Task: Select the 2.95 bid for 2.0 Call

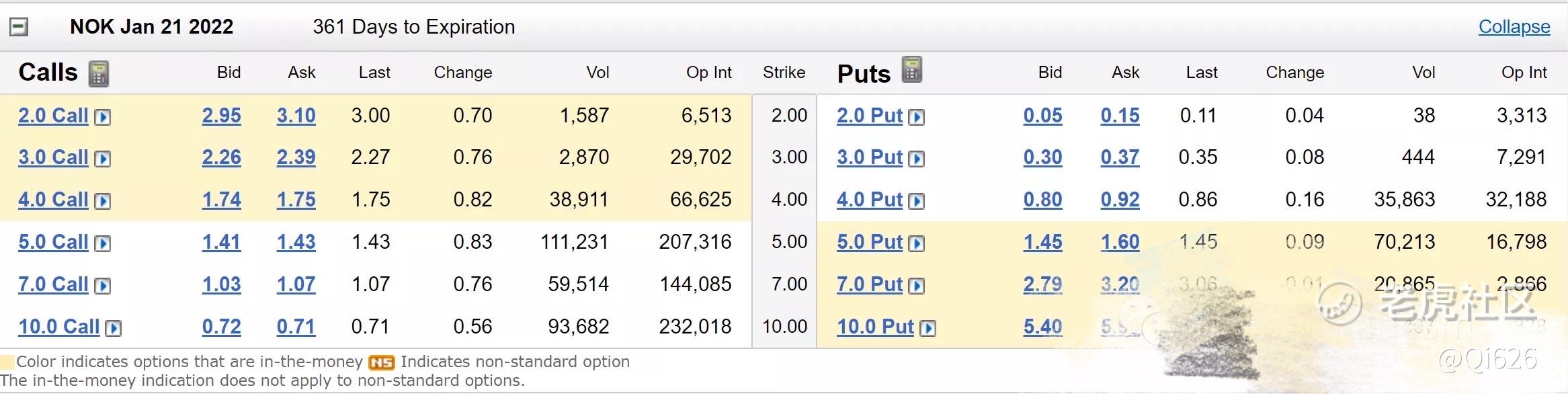Action: pos(222,116)
